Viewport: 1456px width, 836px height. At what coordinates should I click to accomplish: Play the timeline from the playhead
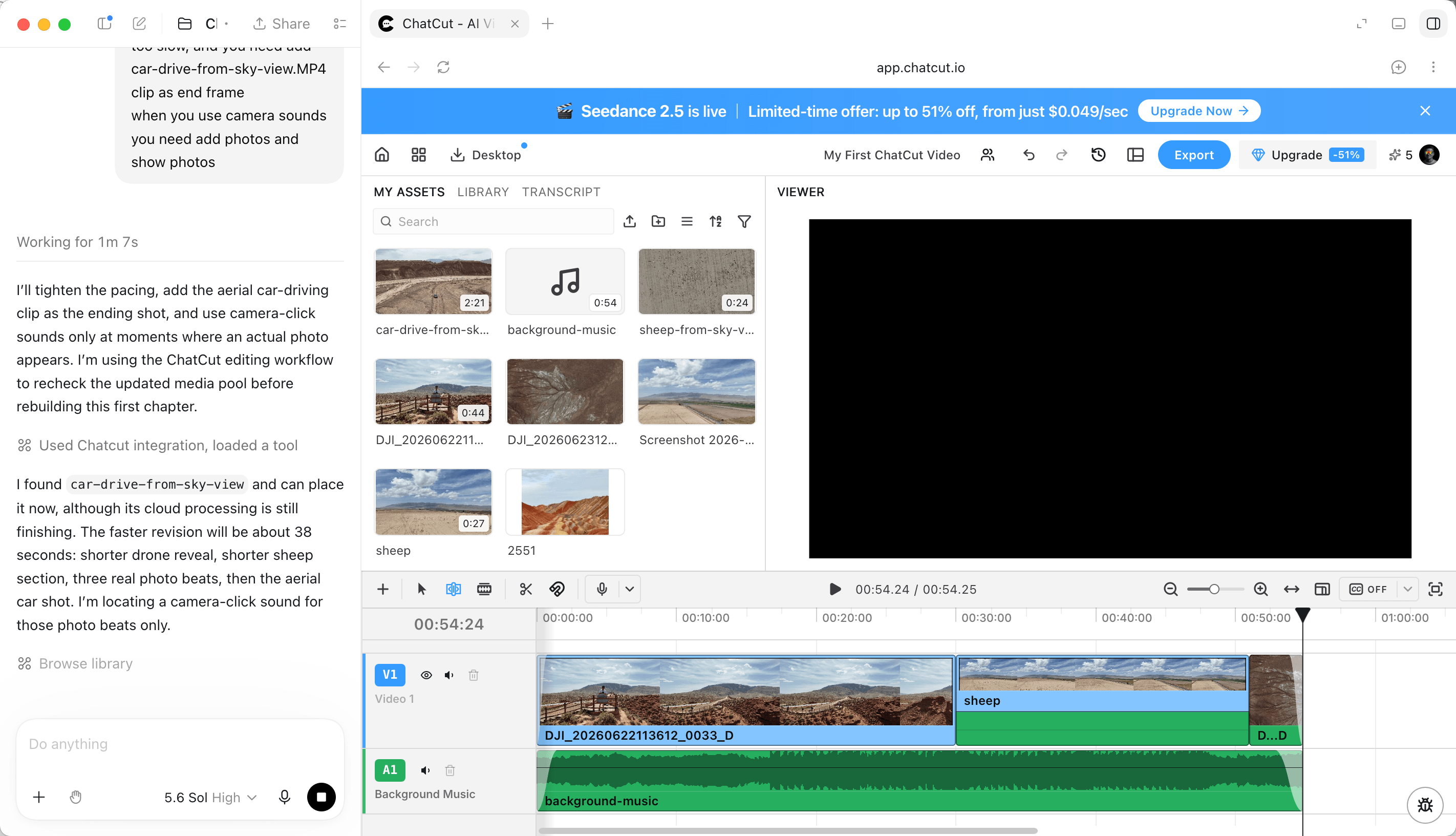coord(836,589)
